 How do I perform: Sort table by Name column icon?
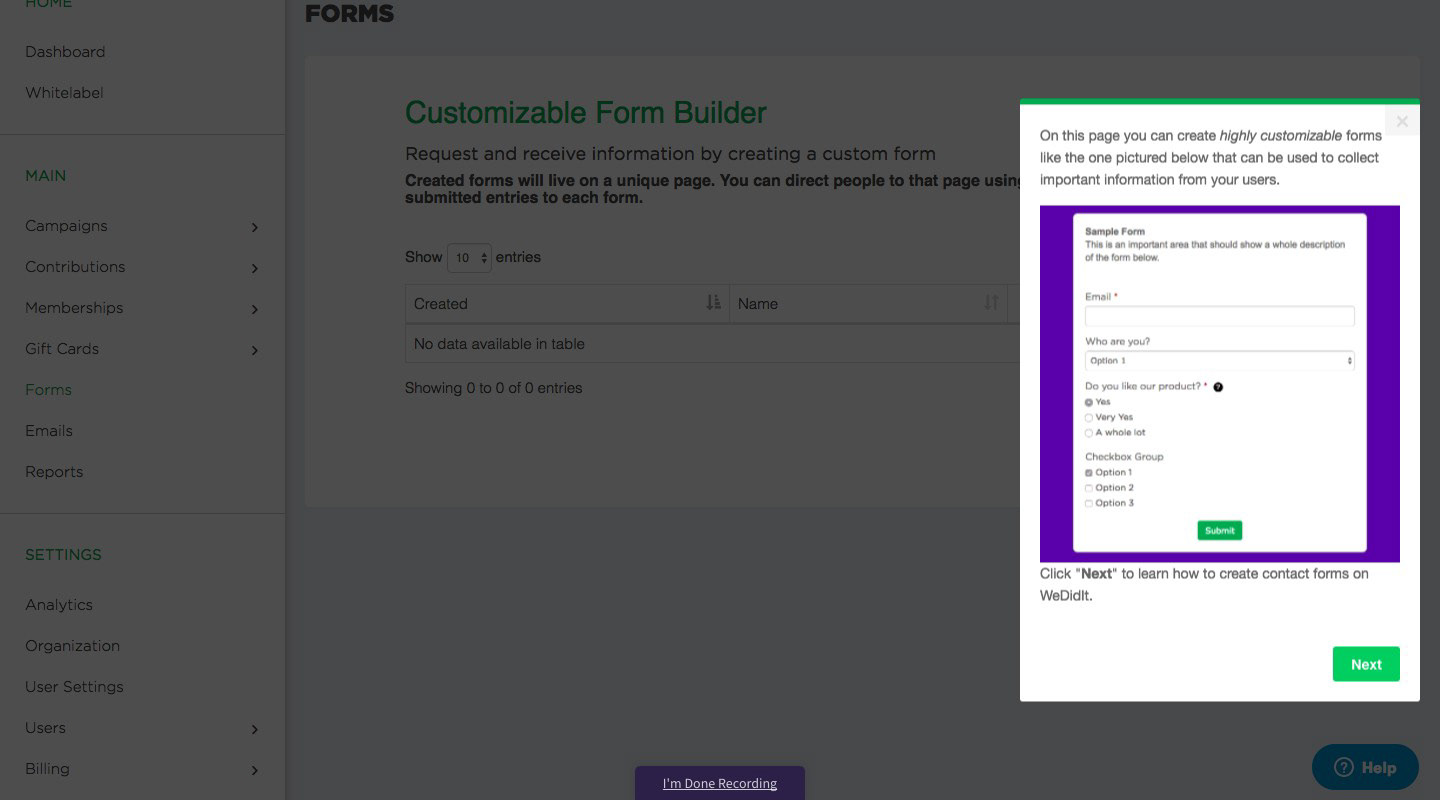point(991,302)
